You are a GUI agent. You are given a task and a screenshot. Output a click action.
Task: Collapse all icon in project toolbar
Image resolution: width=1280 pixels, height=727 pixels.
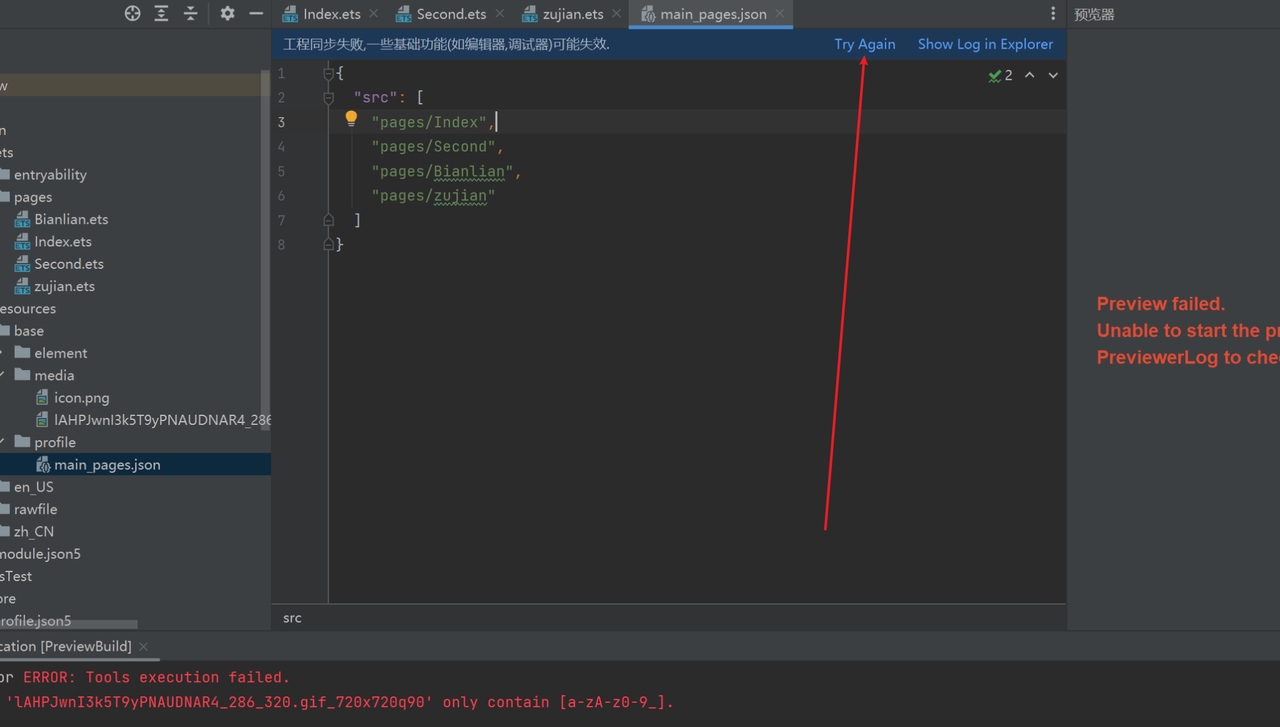[191, 13]
